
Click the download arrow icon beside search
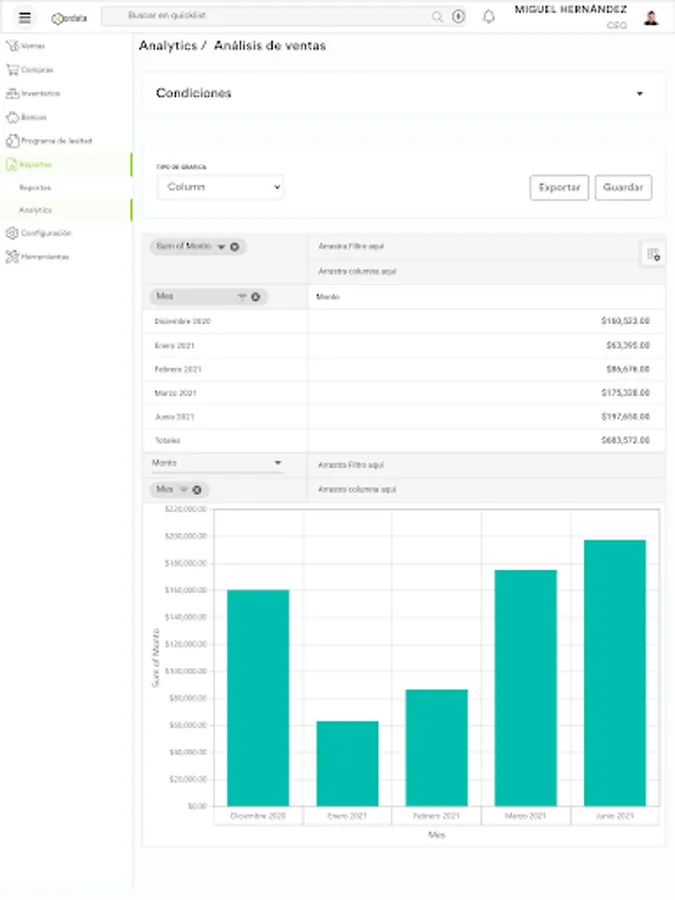(458, 17)
